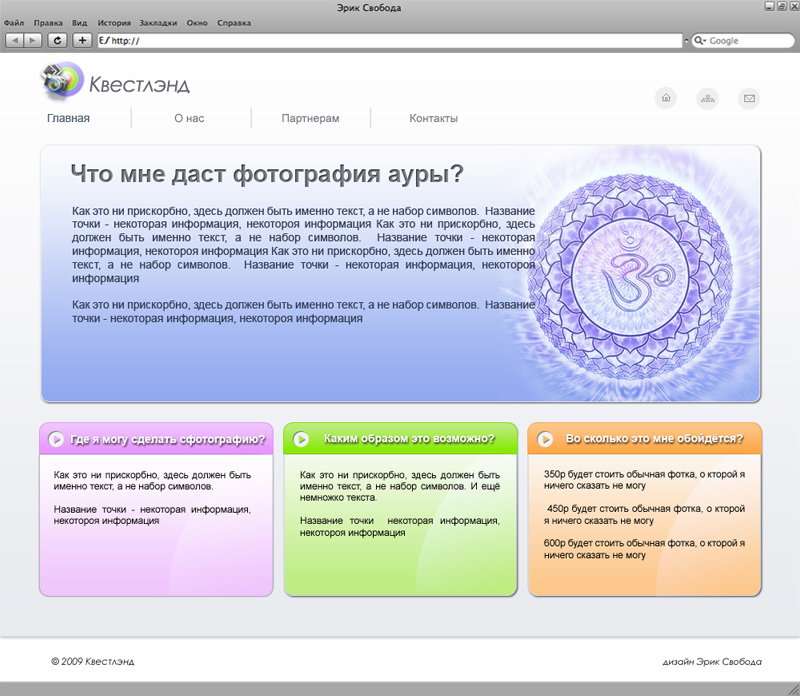Open the Вид menu

80,23
